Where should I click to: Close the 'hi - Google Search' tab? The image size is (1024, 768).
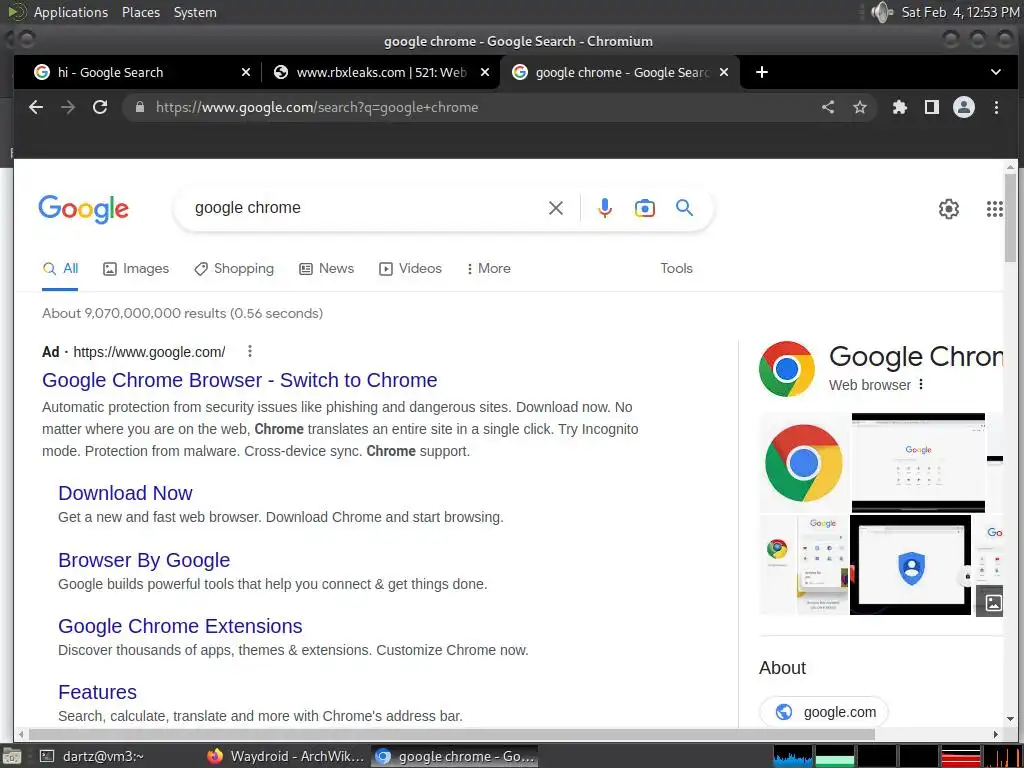(246, 72)
